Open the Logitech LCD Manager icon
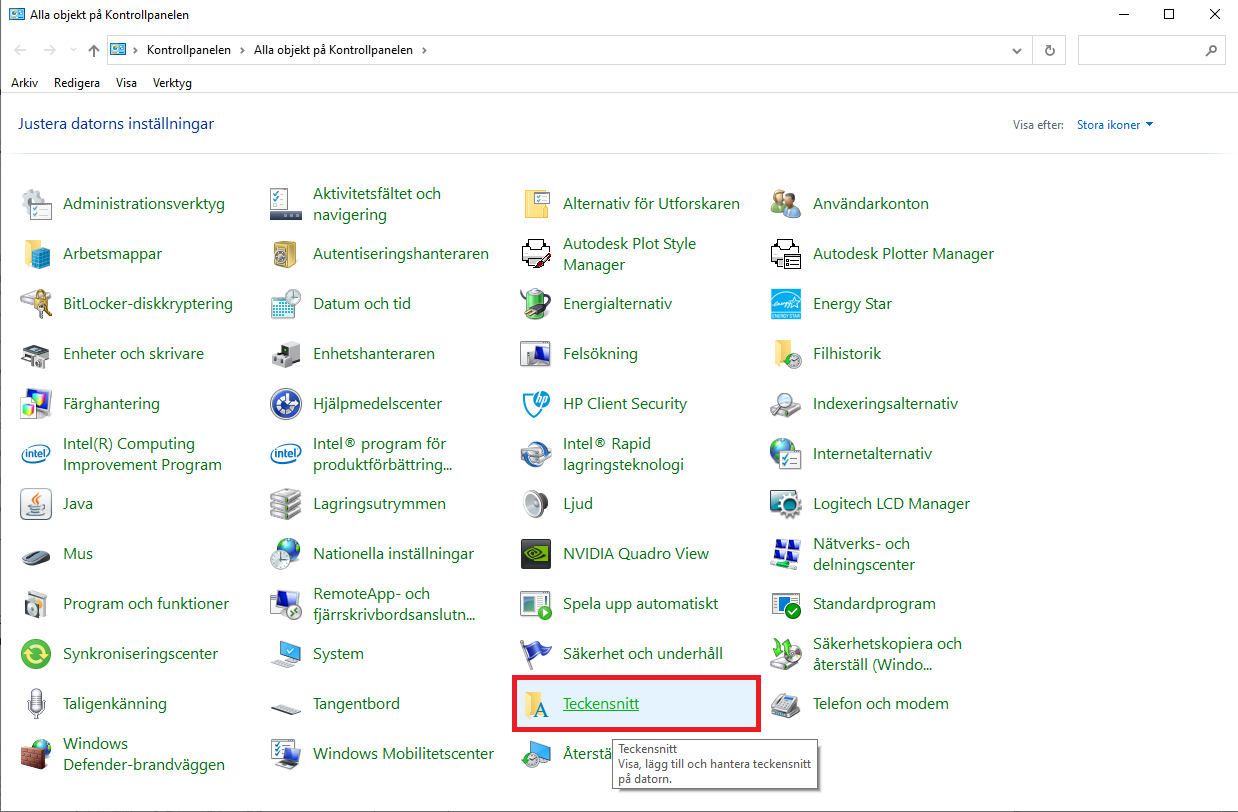This screenshot has height=812, width=1238. click(x=786, y=504)
